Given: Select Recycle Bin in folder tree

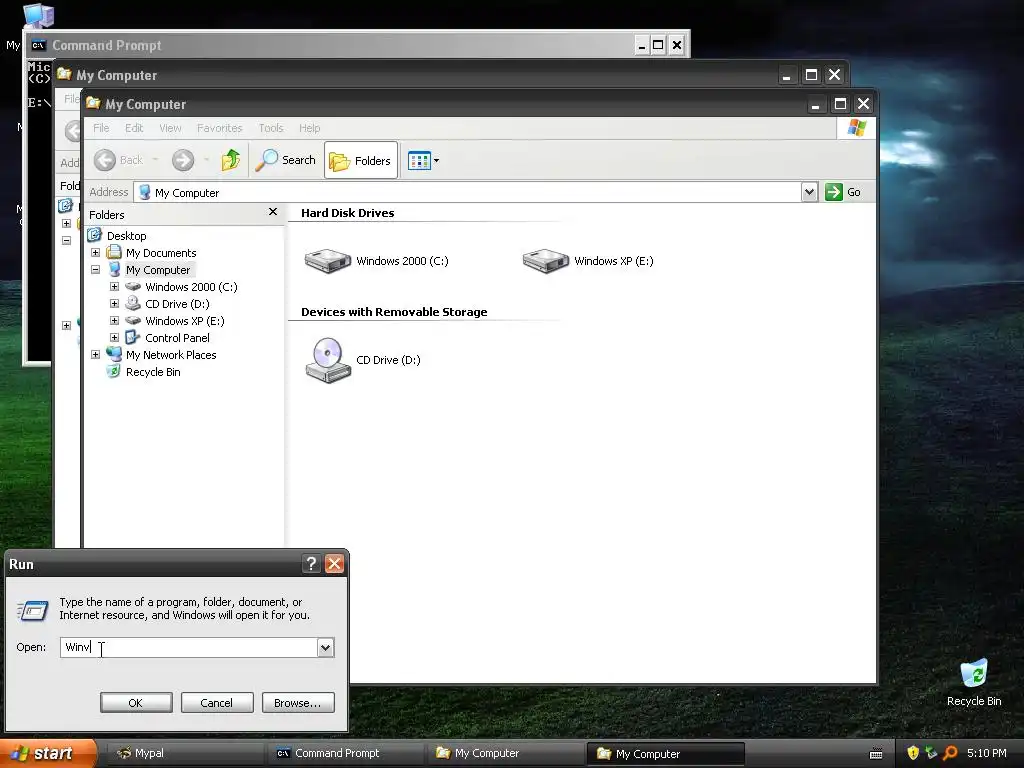Looking at the screenshot, I should click(x=153, y=372).
